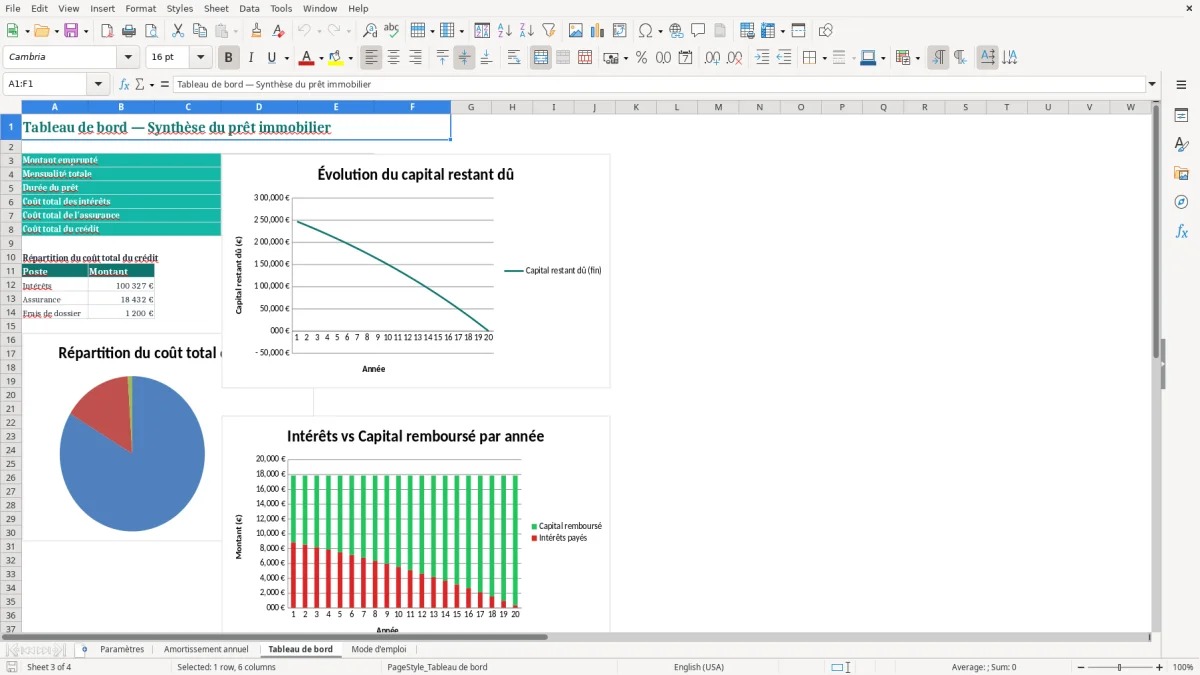The image size is (1200, 675).
Task: Format cell as percent
Action: [x=641, y=58]
